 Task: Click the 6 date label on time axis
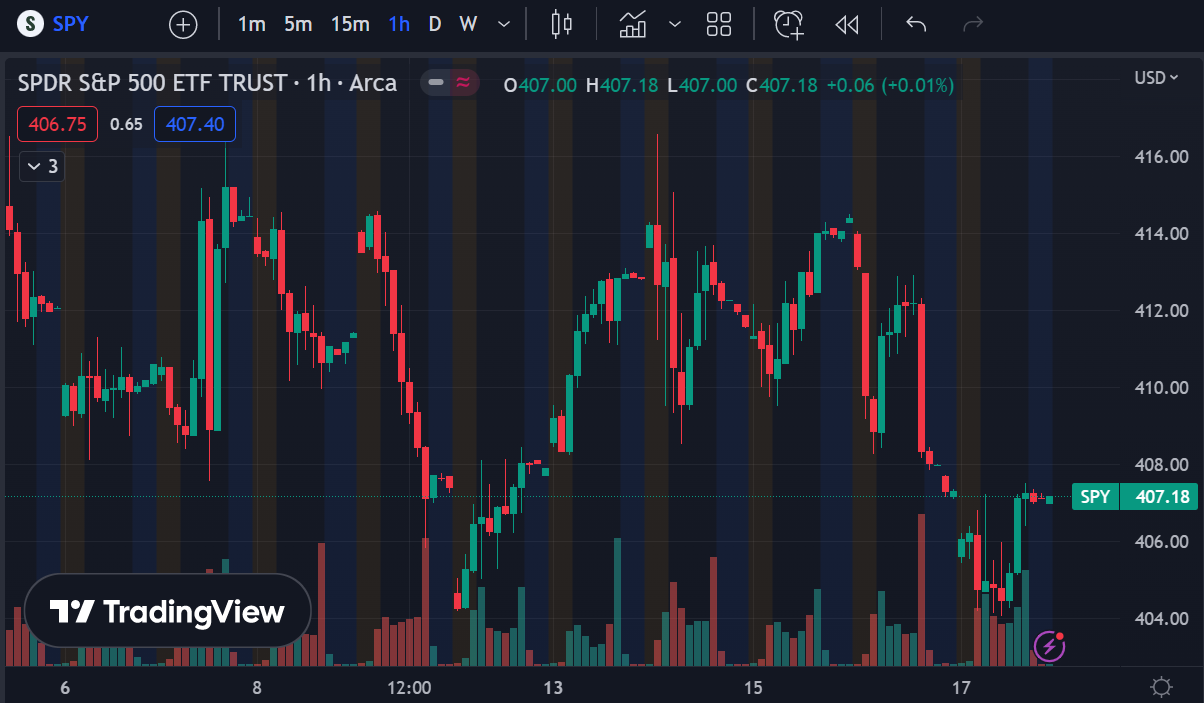pos(65,688)
